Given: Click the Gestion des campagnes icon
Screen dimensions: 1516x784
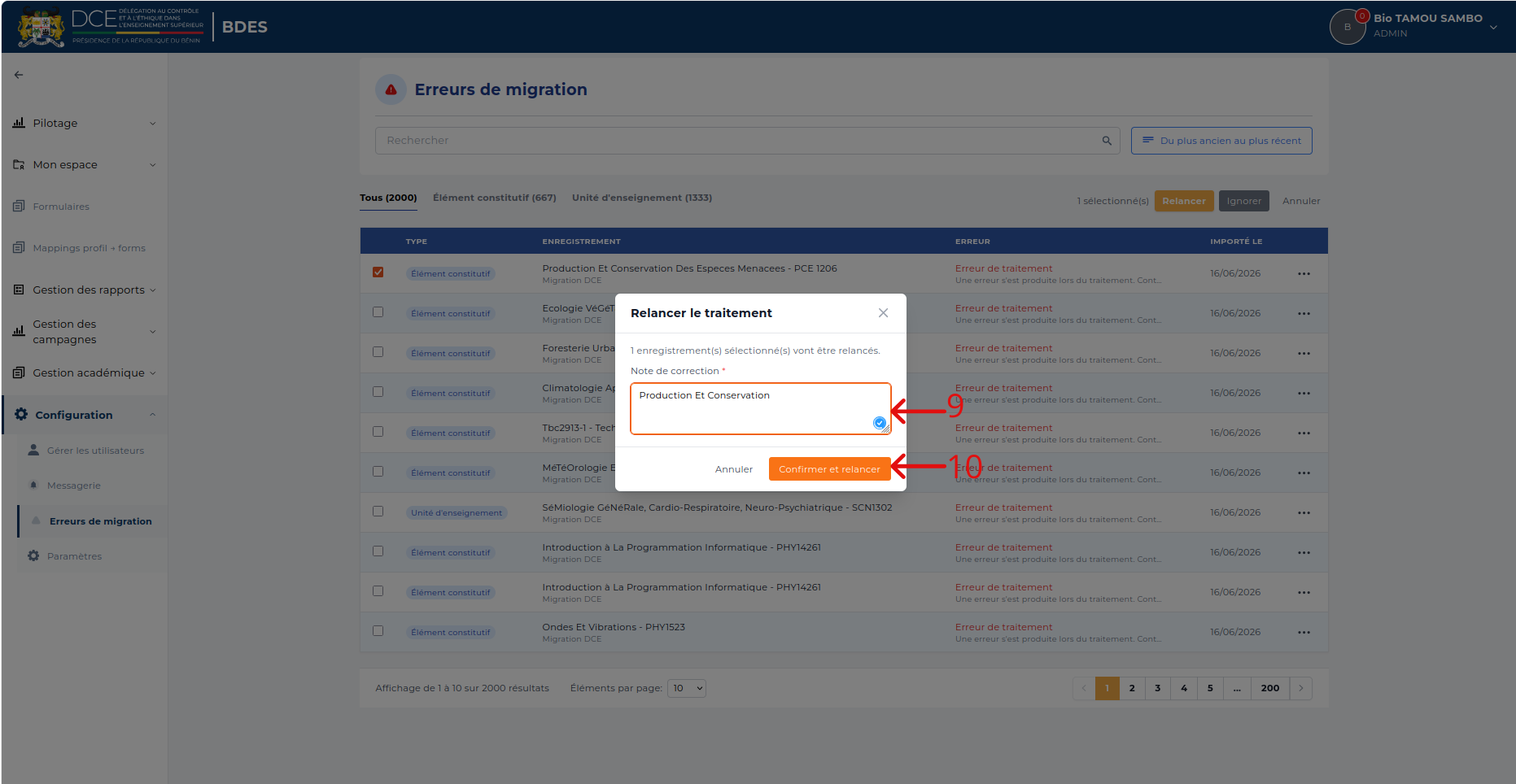Looking at the screenshot, I should 19,331.
